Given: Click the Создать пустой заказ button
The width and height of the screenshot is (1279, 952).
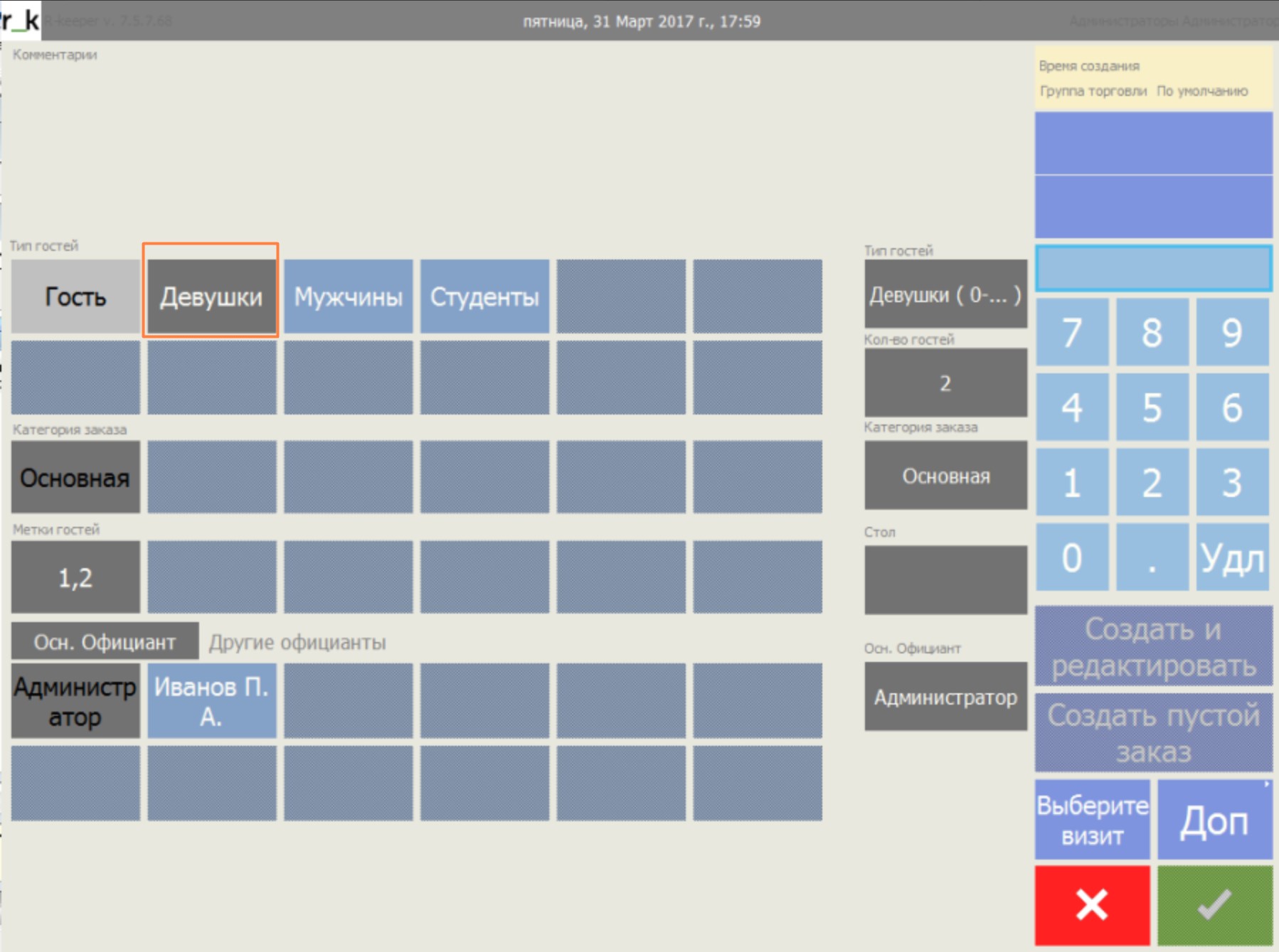Looking at the screenshot, I should (x=1152, y=733).
